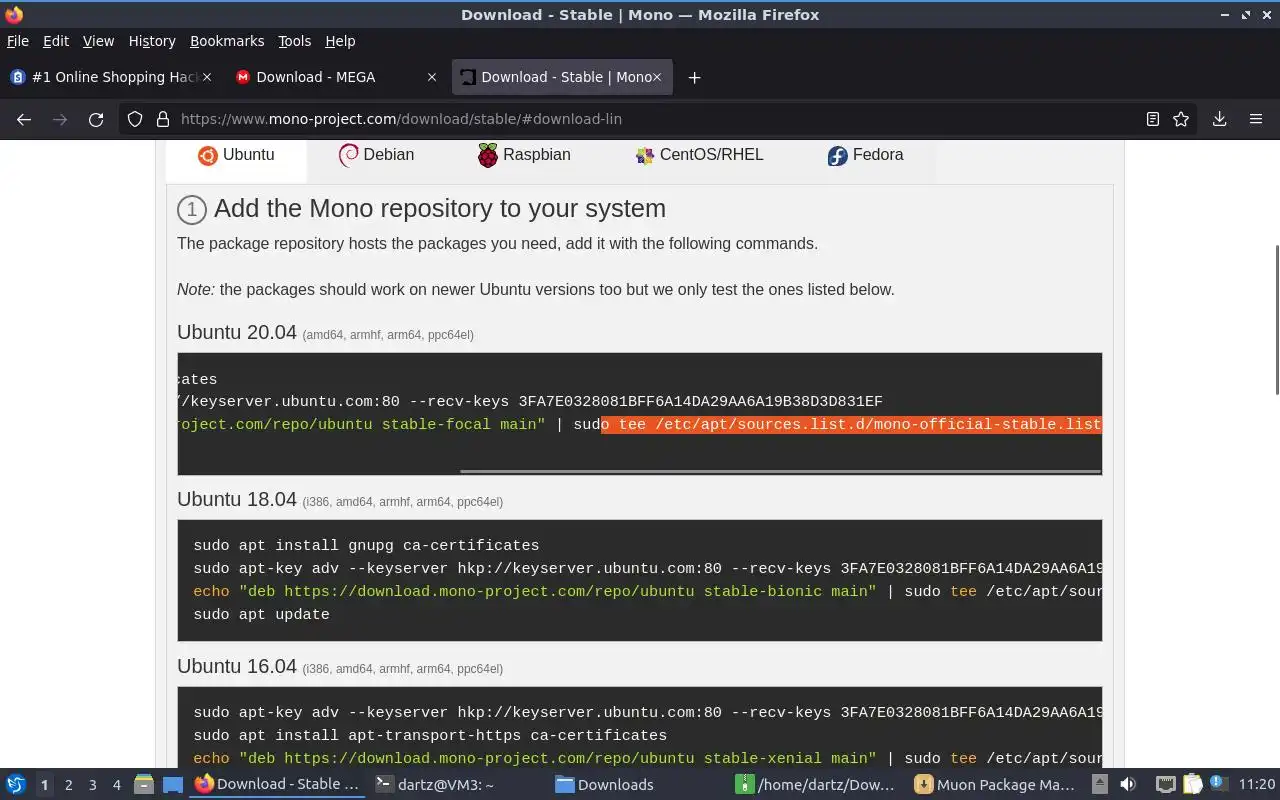Screen dimensions: 1280x800
Task: Open the file manager taskbar launcher icon
Action: (143, 785)
